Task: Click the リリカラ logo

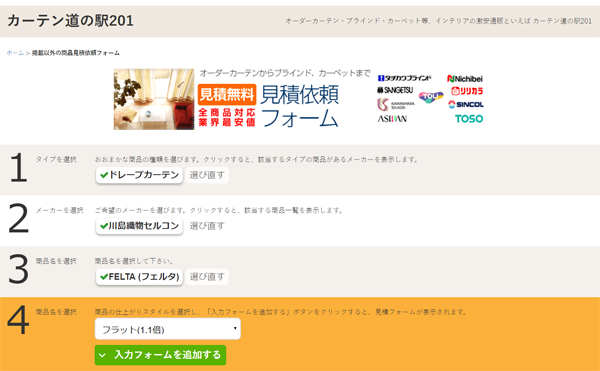Action: (467, 91)
